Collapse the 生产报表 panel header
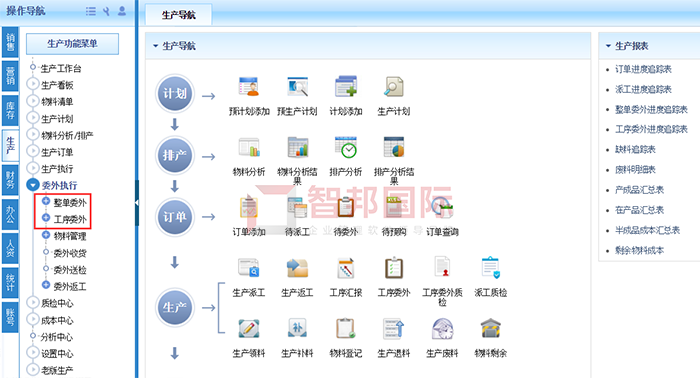This screenshot has height=378, width=700. [608, 46]
